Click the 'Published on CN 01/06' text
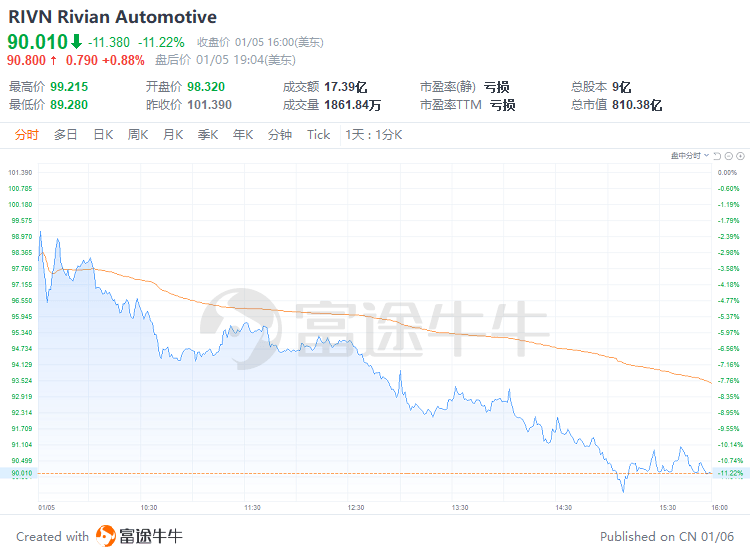 coord(667,536)
